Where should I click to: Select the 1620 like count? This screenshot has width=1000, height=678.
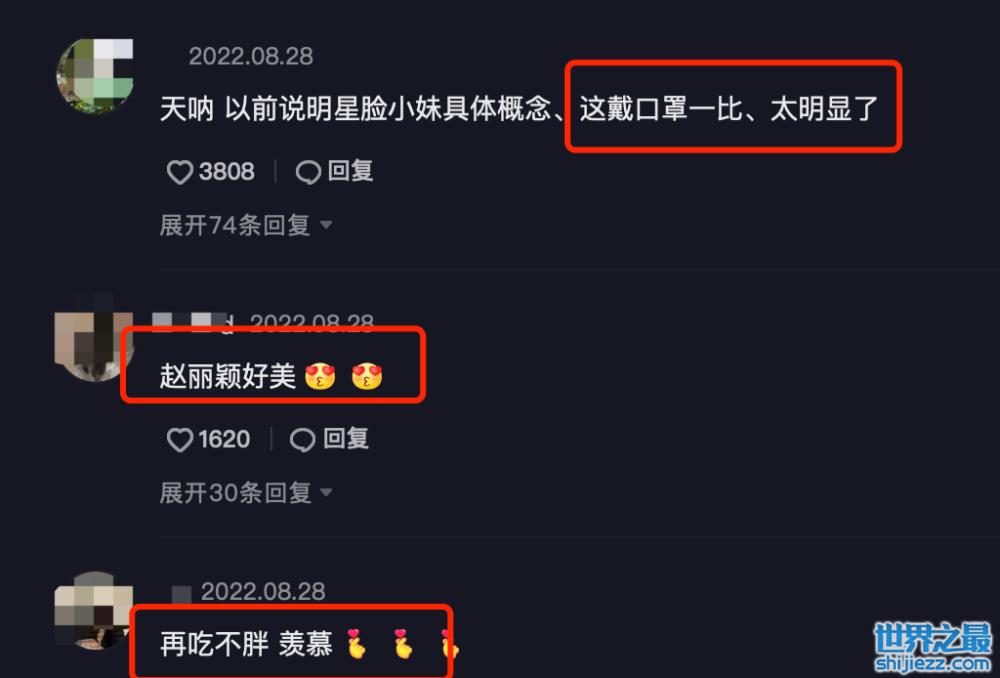tap(224, 439)
